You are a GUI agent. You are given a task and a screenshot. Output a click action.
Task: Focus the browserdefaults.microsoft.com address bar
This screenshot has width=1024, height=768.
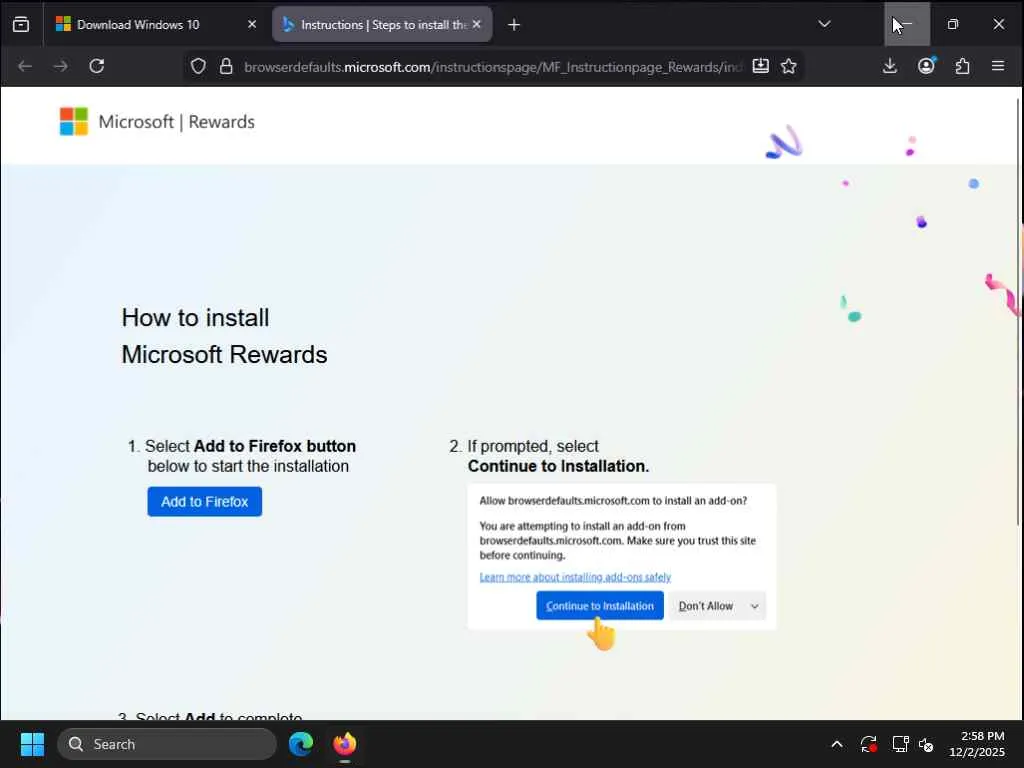coord(493,67)
